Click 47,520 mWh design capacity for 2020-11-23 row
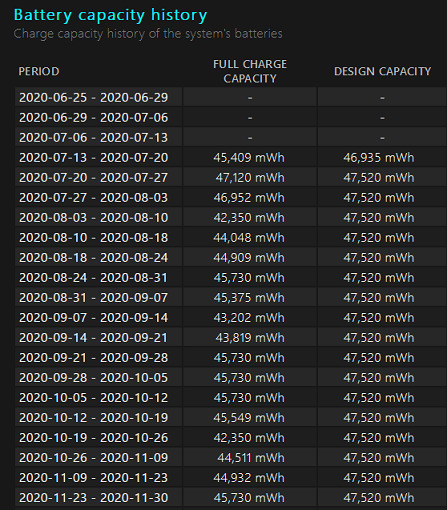 coord(379,498)
